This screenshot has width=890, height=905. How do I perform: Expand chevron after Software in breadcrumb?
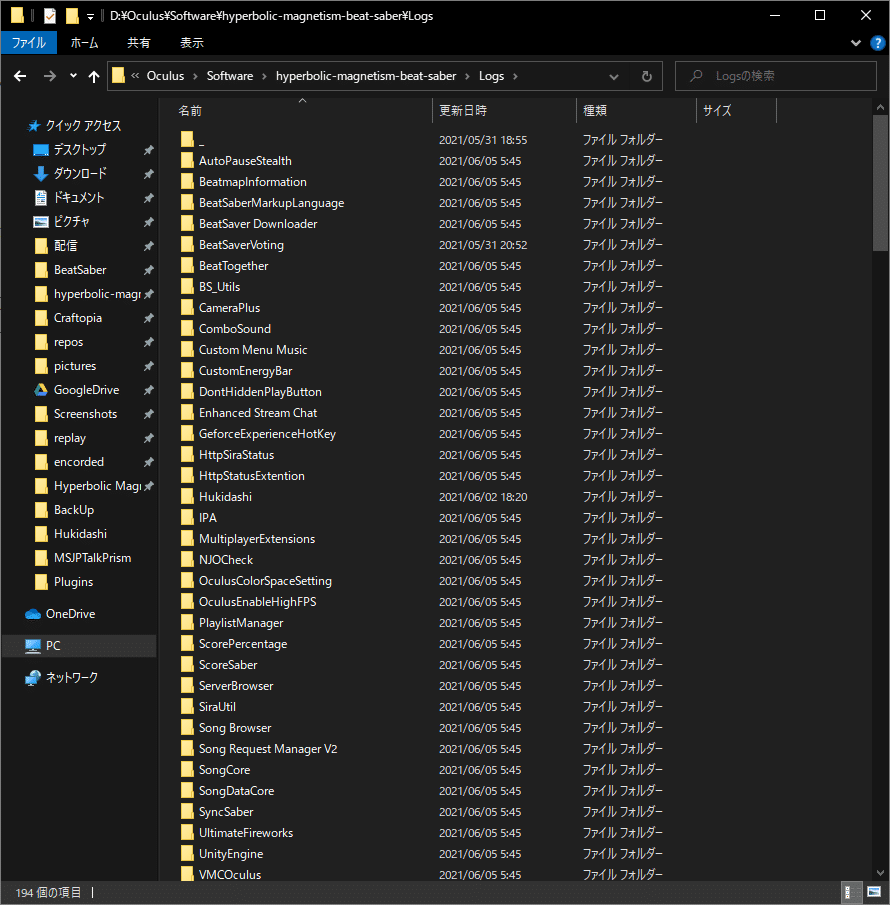pos(264,76)
